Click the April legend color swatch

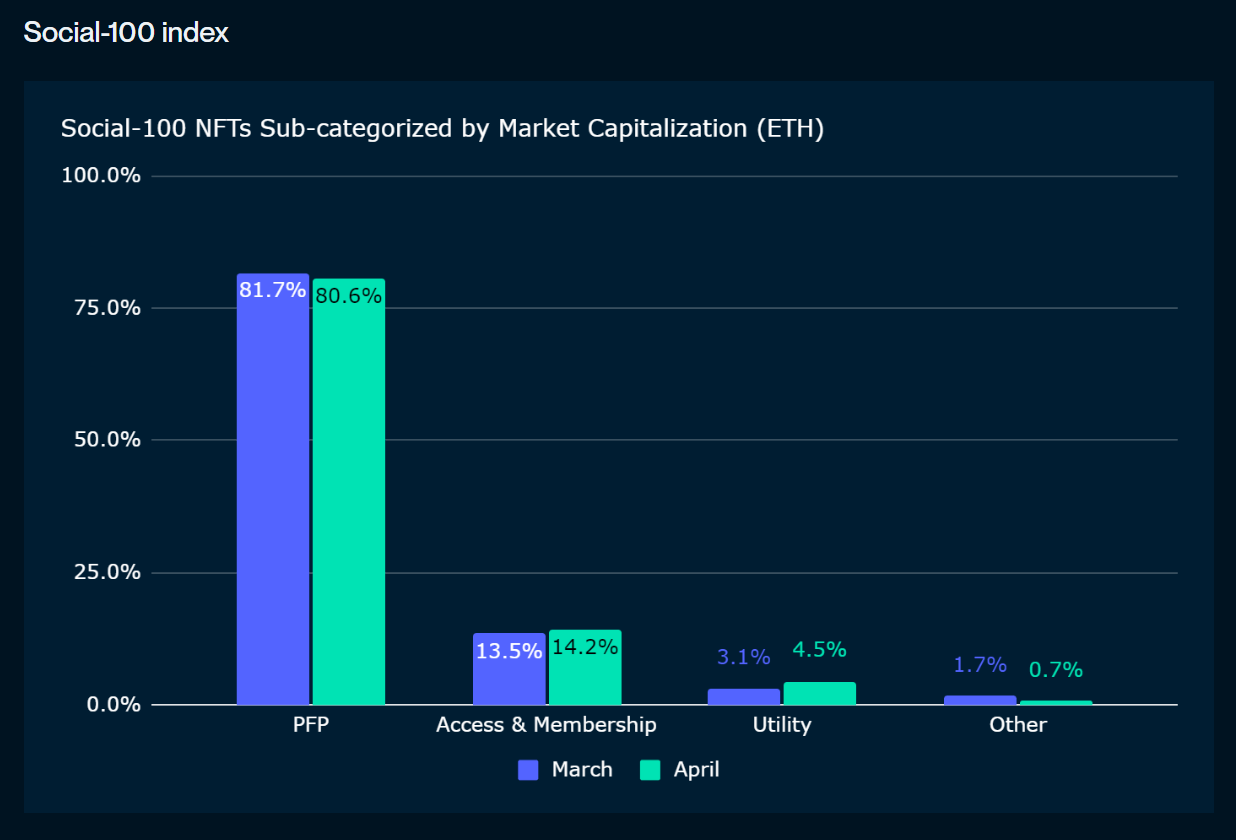point(650,770)
